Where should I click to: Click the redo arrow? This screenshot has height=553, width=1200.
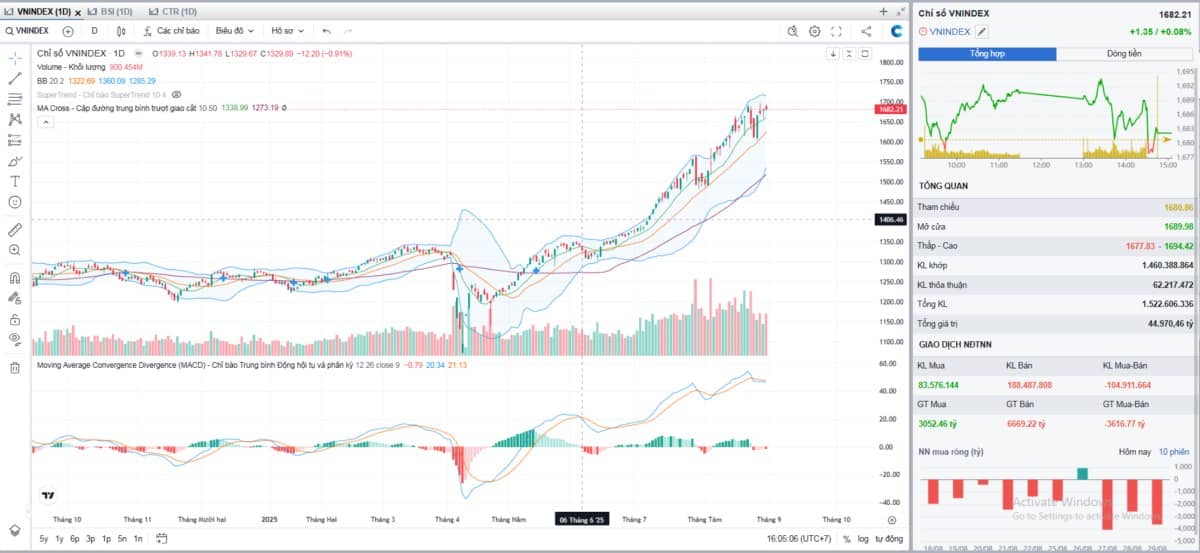coord(348,31)
